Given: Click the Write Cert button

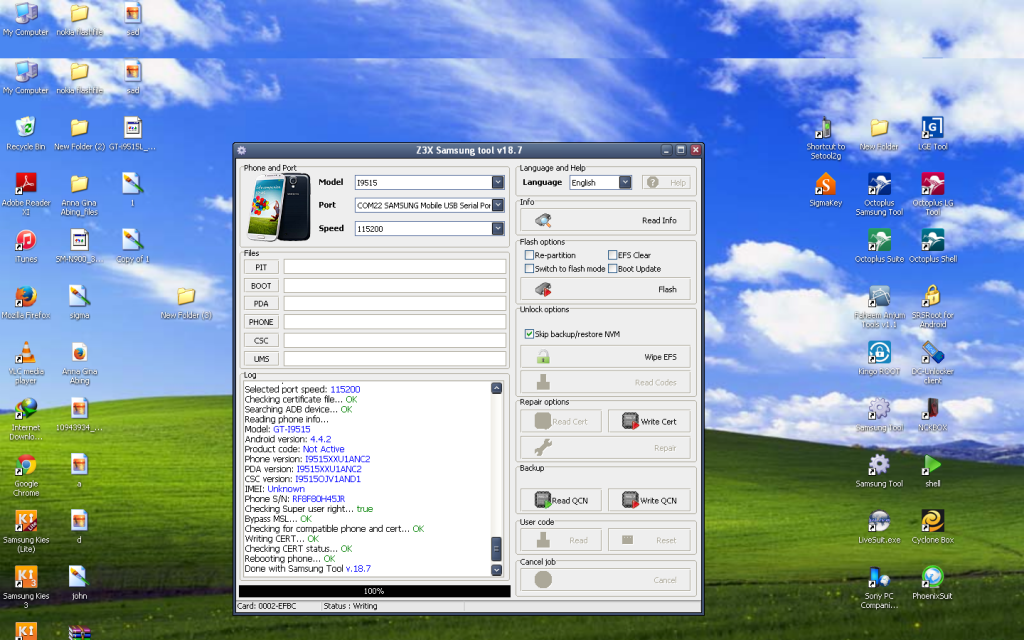Looking at the screenshot, I should tap(648, 421).
